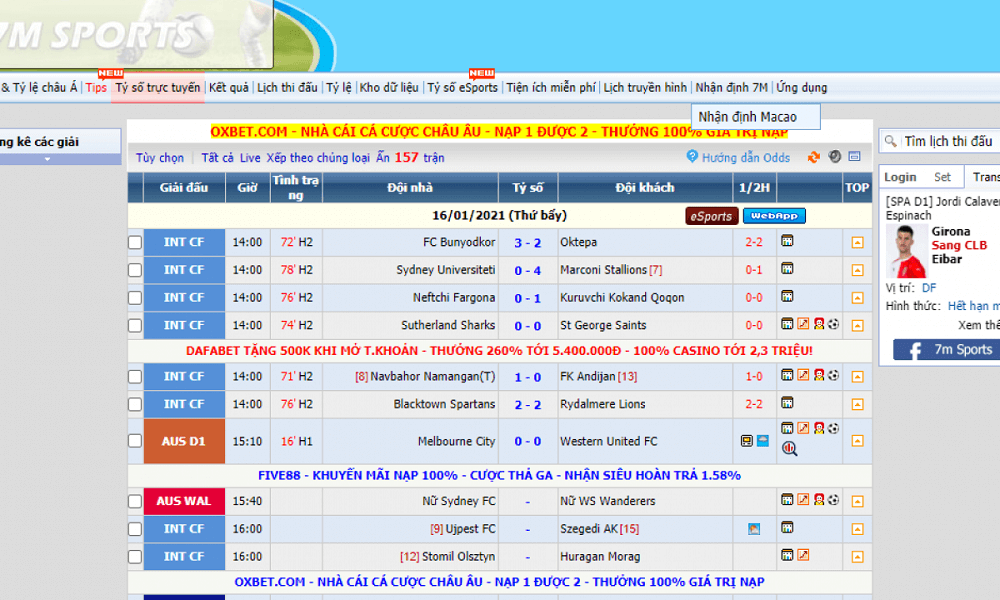The image size is (1000, 600).
Task: Open odds trend arrow icon for Sutherland Sharks match
Action: (803, 324)
